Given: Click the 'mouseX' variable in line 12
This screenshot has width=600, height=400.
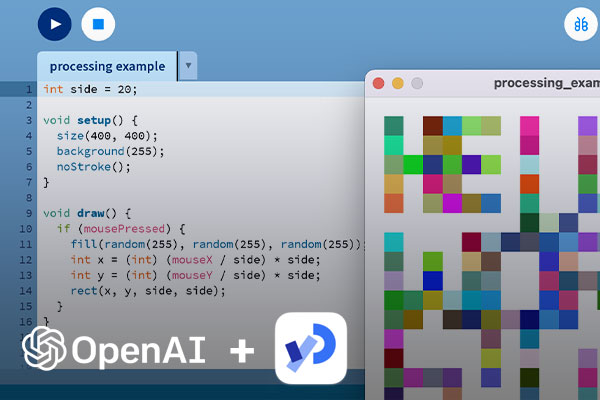Looking at the screenshot, I should tap(192, 260).
